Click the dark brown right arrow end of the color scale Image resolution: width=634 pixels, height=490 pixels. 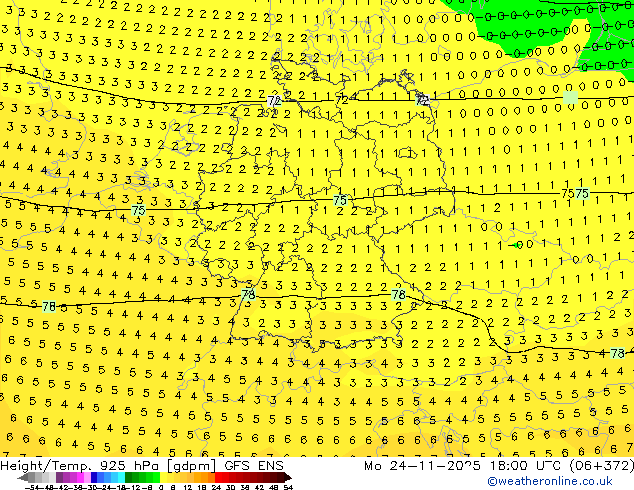click(x=288, y=477)
